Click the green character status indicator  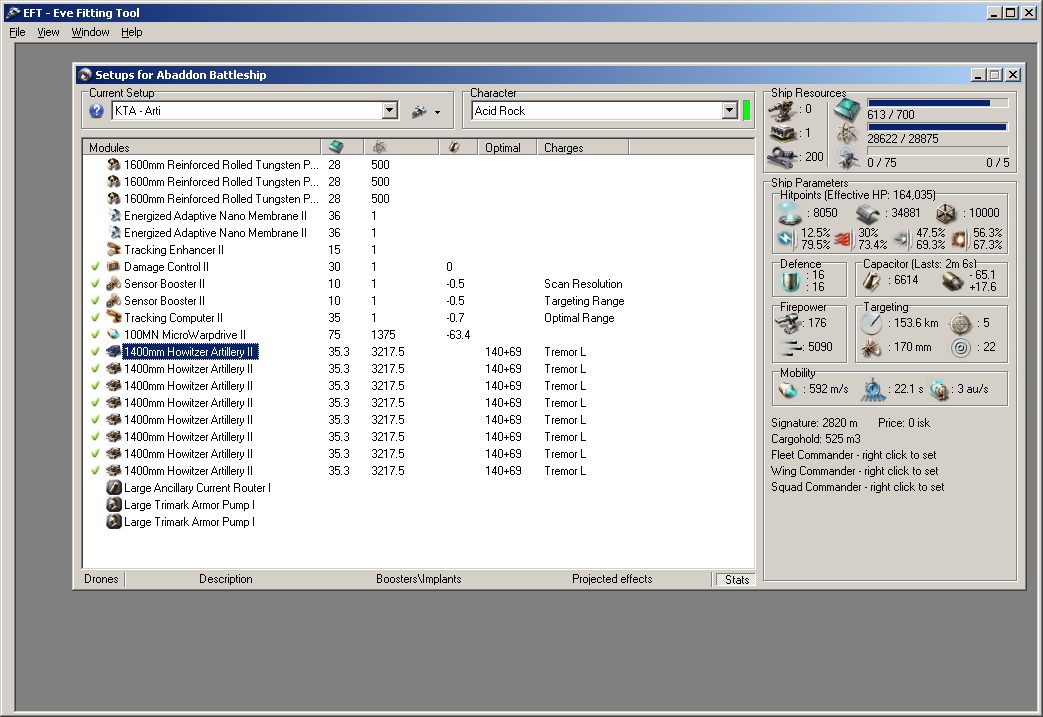[x=746, y=111]
